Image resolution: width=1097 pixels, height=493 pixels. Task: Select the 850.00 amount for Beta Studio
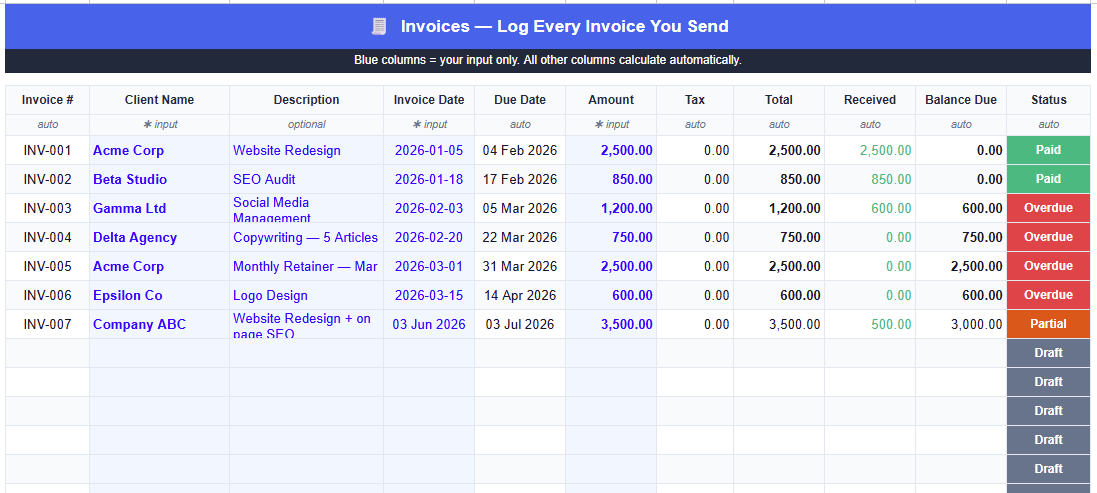tap(611, 180)
